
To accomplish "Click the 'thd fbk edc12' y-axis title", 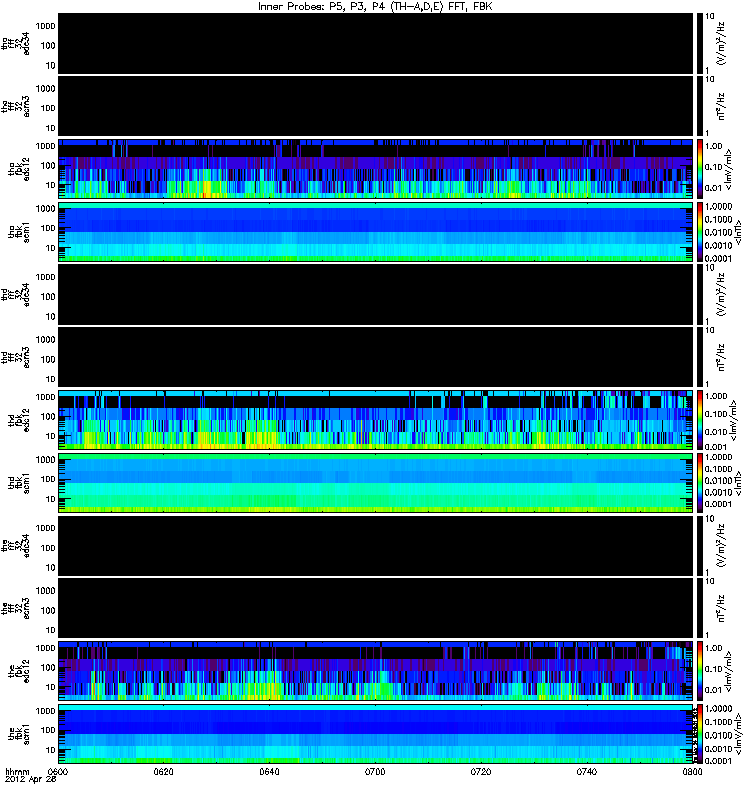I will (19, 420).
